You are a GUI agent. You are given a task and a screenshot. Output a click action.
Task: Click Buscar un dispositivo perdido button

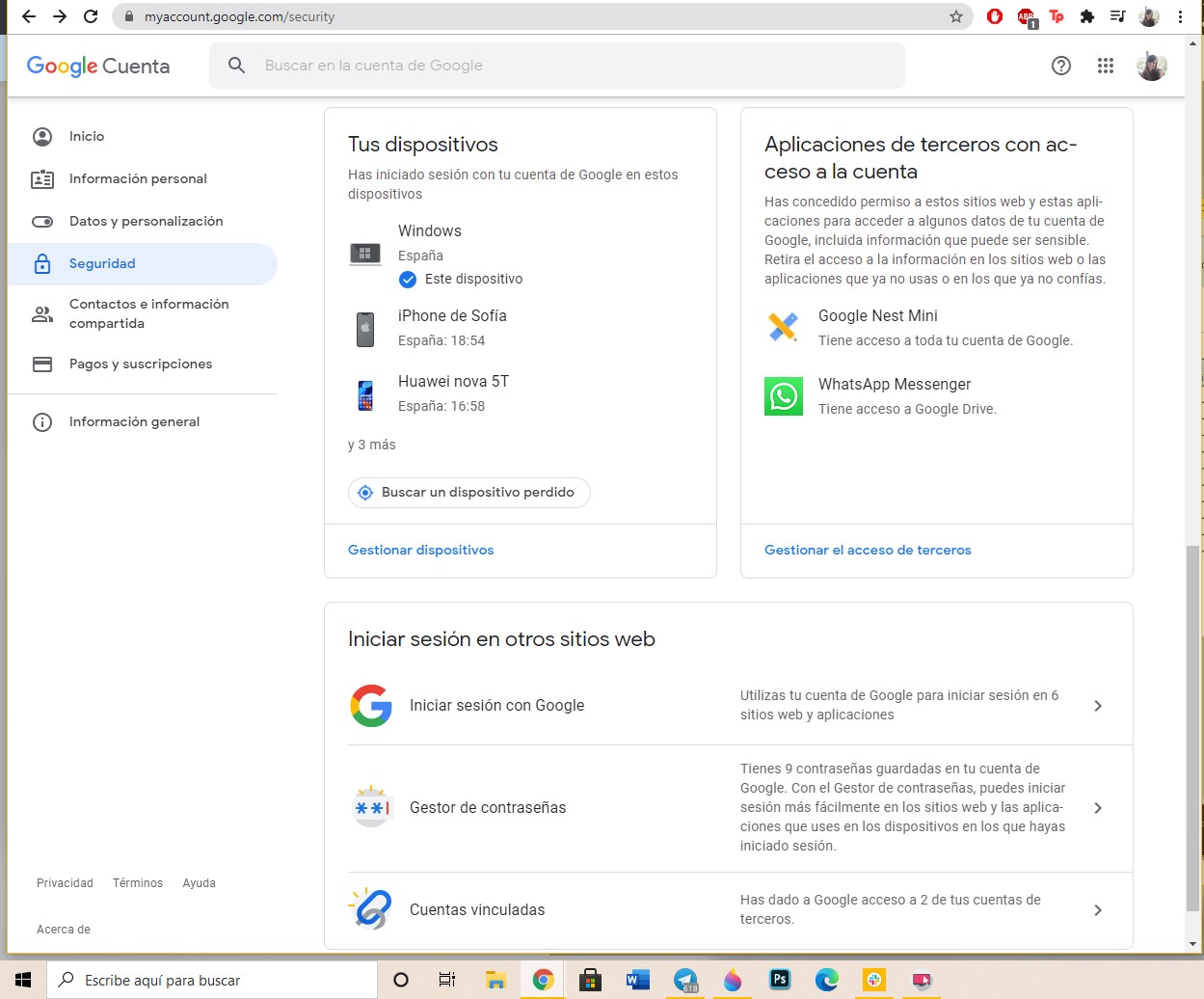click(469, 493)
